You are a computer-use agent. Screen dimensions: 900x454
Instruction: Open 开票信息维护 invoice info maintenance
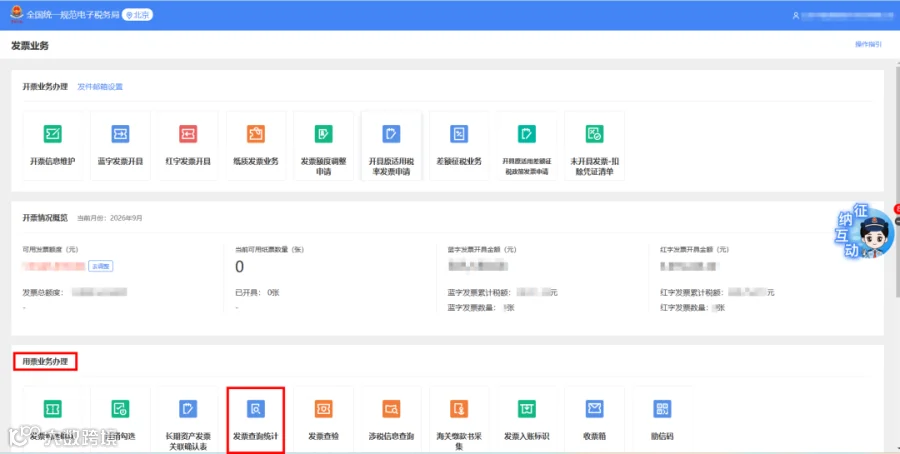pos(53,146)
